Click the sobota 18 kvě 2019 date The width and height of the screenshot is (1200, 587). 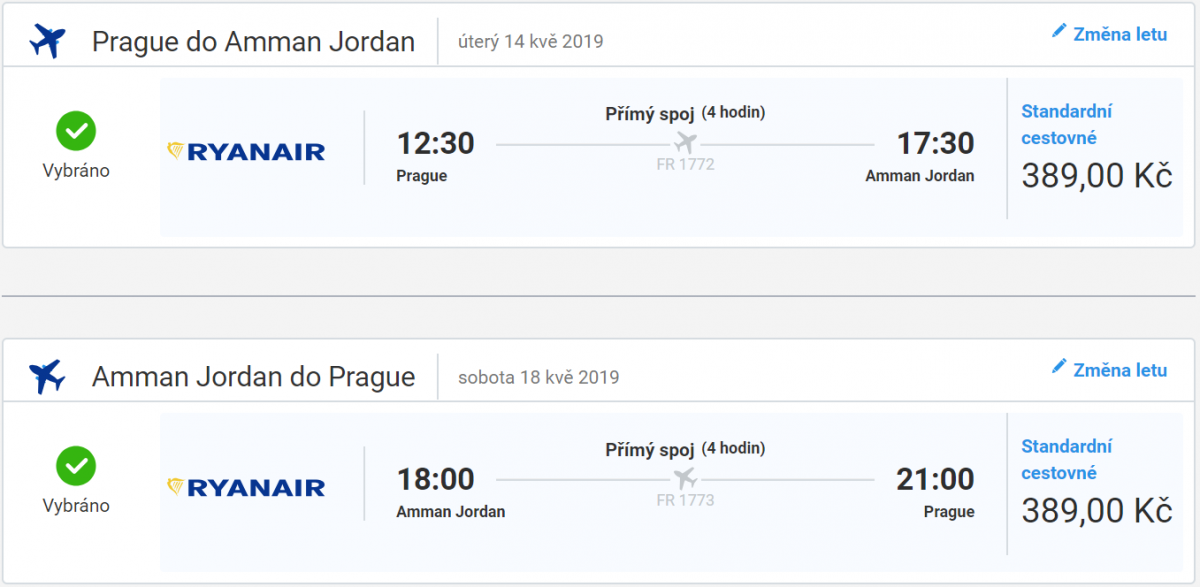click(x=538, y=378)
